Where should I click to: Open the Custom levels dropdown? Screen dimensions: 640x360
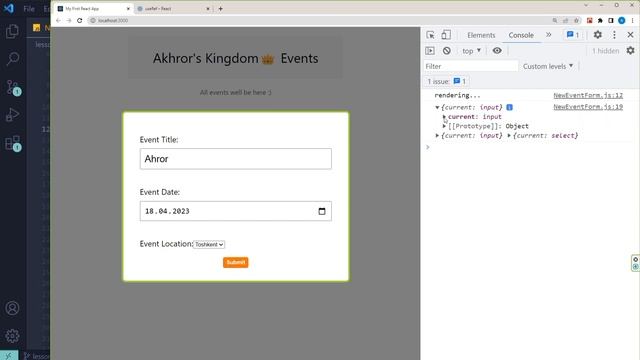pos(548,66)
